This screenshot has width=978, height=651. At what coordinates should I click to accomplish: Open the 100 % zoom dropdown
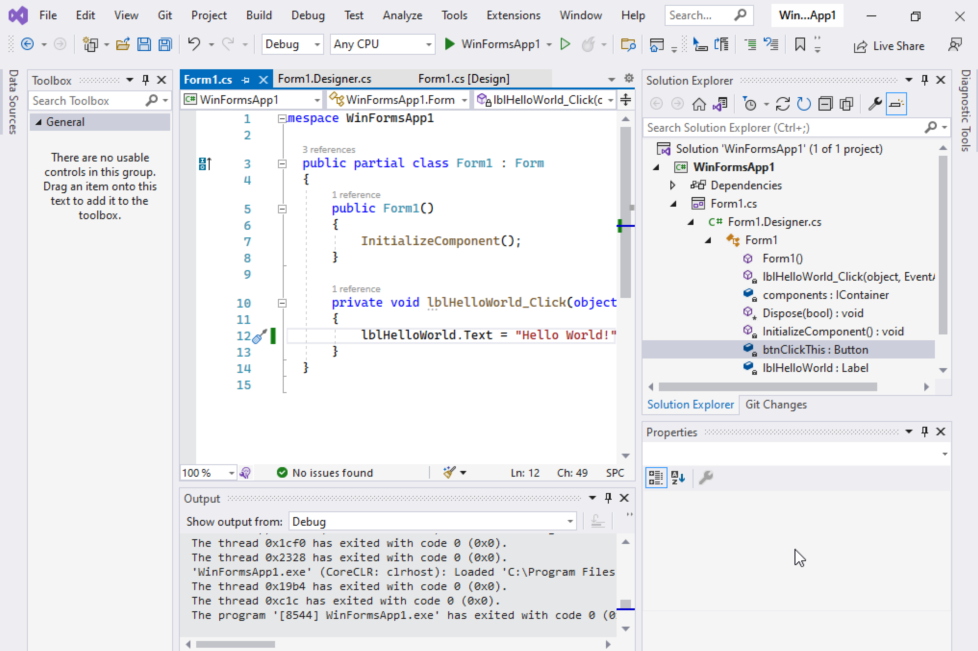[208, 473]
